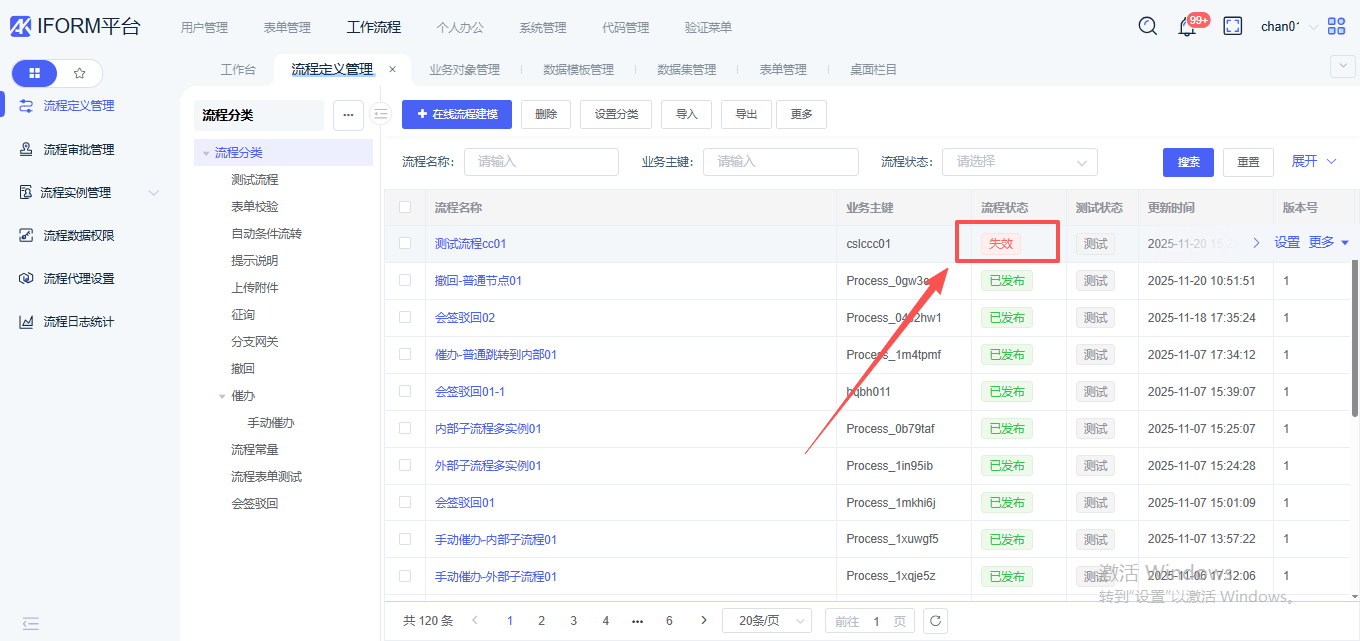Select the checkbox for 会签驳回02 row
1360x641 pixels.
405,317
